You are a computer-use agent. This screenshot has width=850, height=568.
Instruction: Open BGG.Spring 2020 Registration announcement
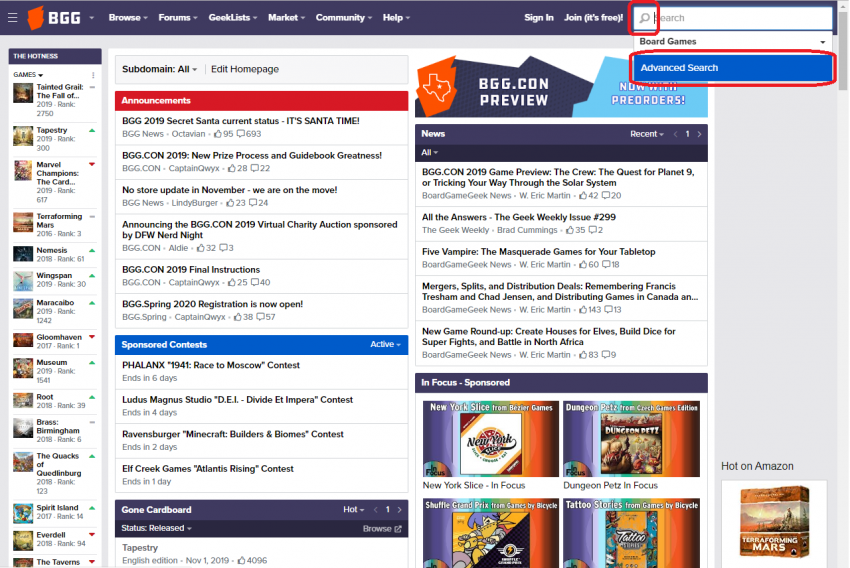tap(212, 304)
